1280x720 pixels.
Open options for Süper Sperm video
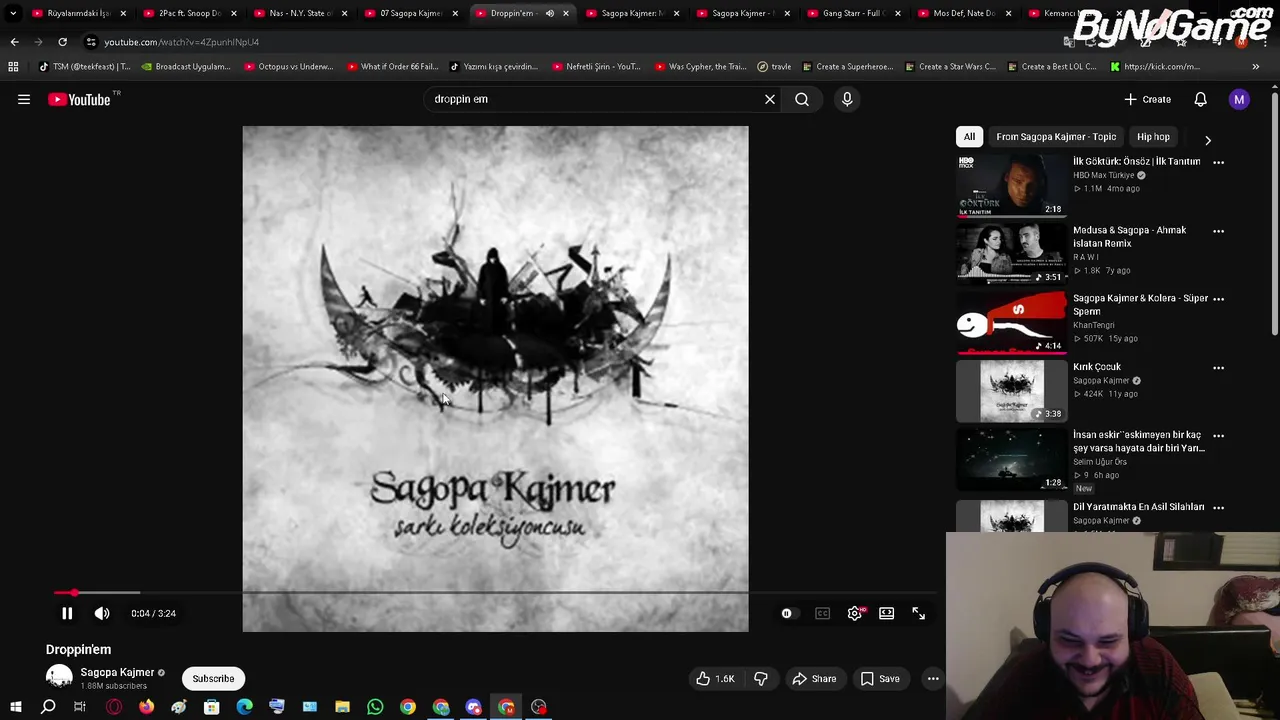point(1218,299)
